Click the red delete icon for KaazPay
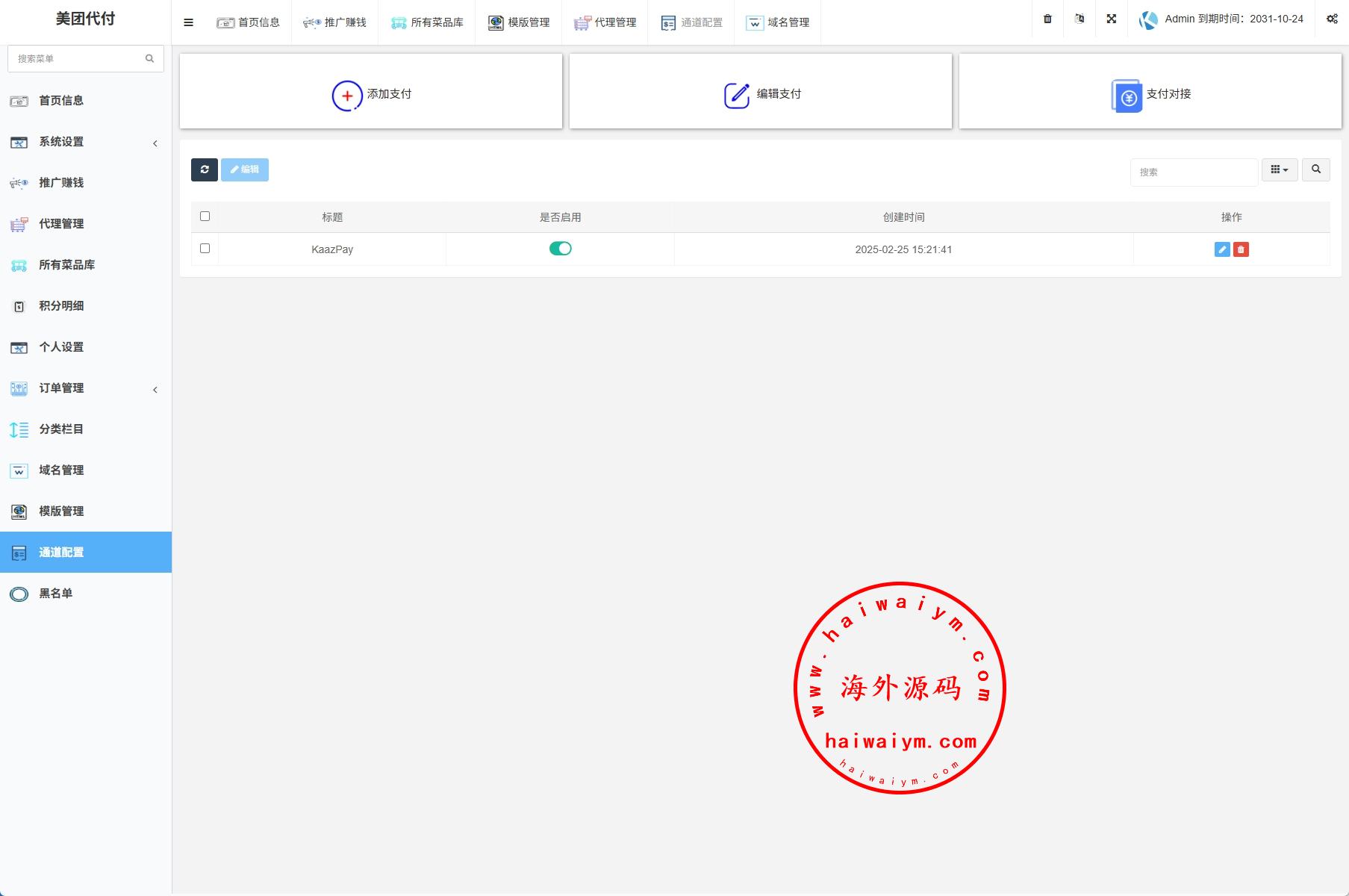 point(1241,249)
